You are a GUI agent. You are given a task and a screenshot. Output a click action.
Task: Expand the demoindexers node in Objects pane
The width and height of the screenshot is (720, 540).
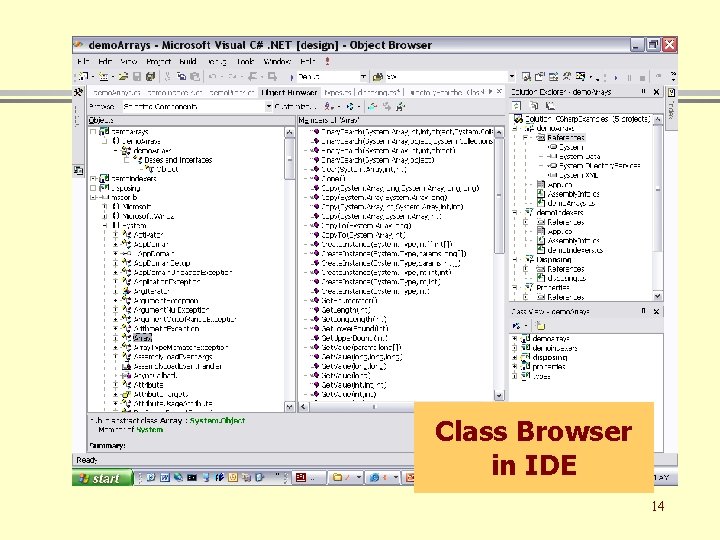(93, 179)
